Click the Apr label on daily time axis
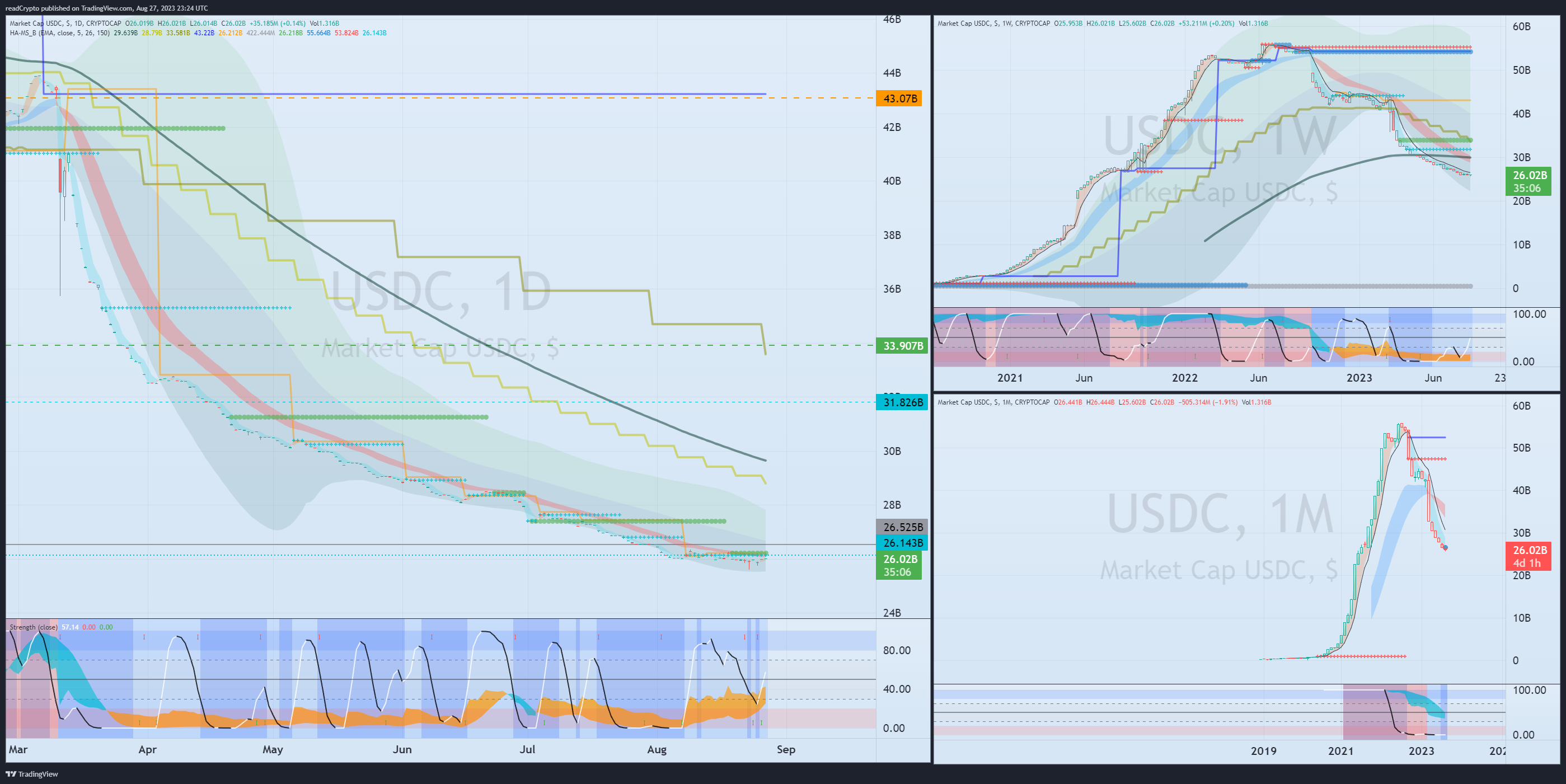The height and width of the screenshot is (784, 1566). point(148,749)
